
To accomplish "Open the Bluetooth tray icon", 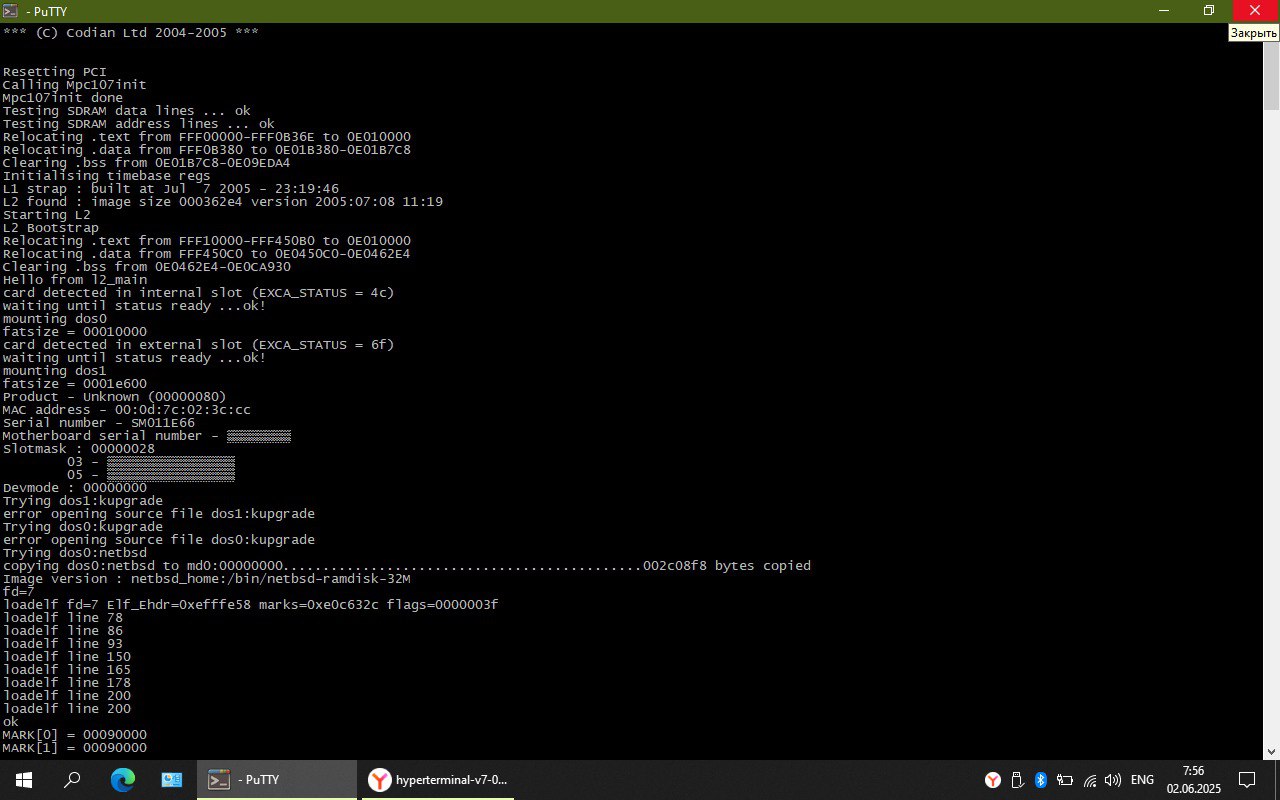I will pyautogui.click(x=1040, y=780).
